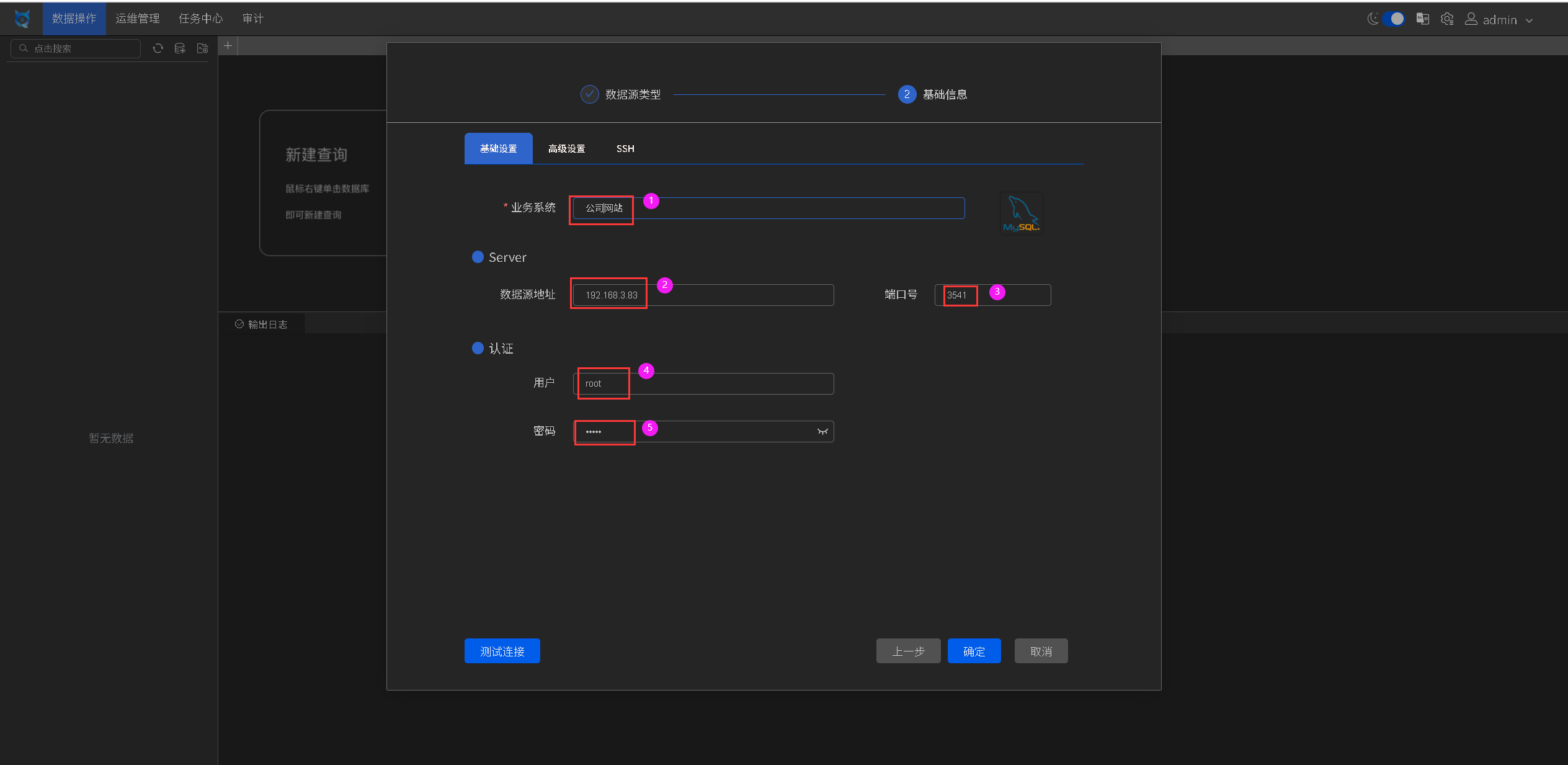This screenshot has width=1568, height=765.
Task: Click the 确定 button
Action: coord(974,651)
